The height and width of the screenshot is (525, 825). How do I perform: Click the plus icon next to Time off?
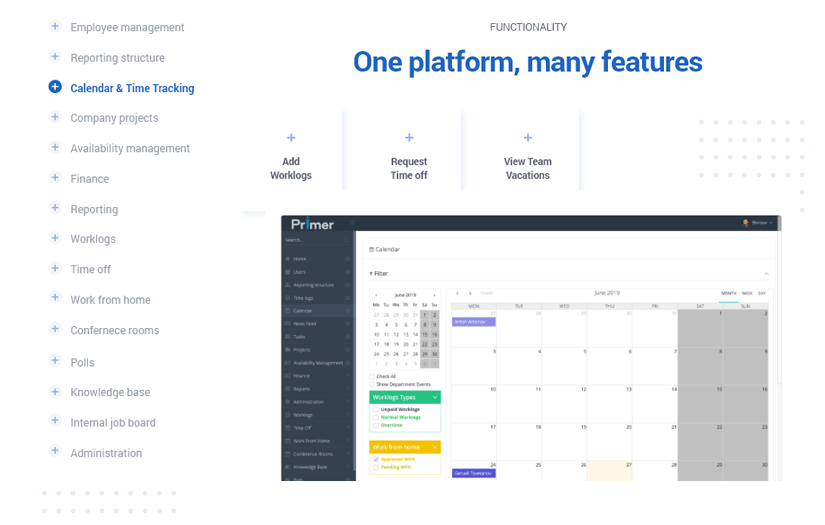[x=55, y=268]
